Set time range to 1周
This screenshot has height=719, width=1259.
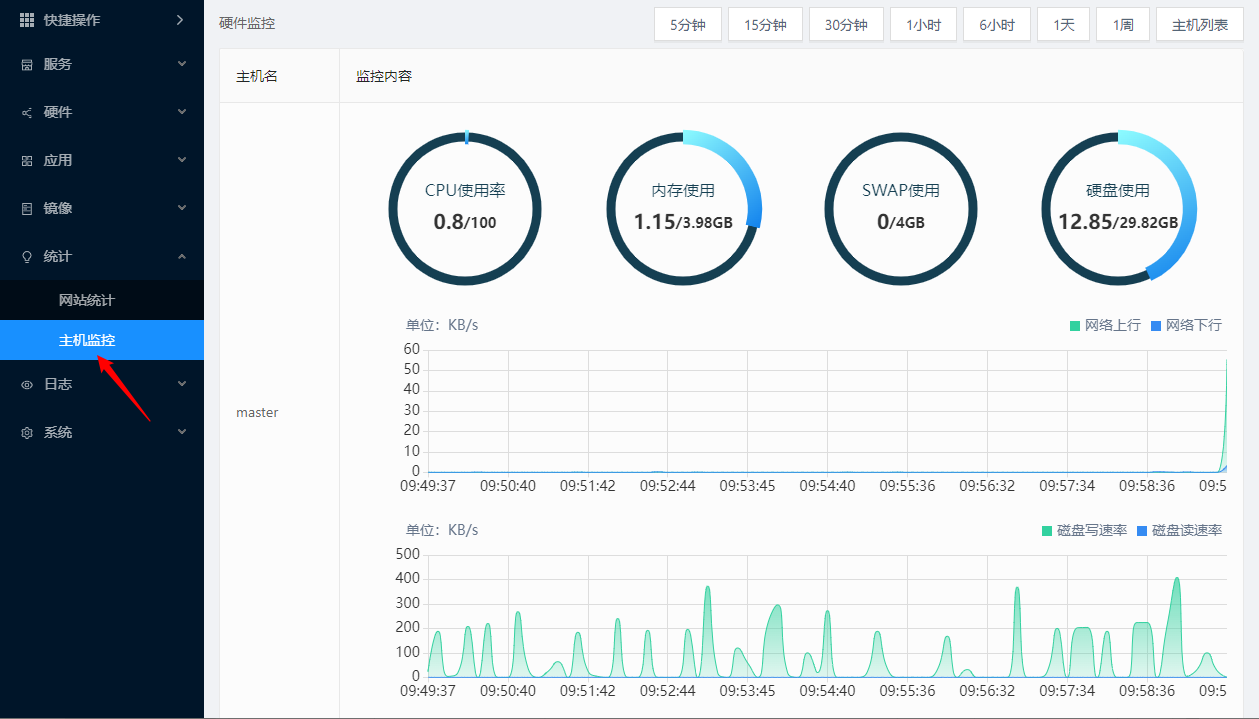pos(1123,25)
